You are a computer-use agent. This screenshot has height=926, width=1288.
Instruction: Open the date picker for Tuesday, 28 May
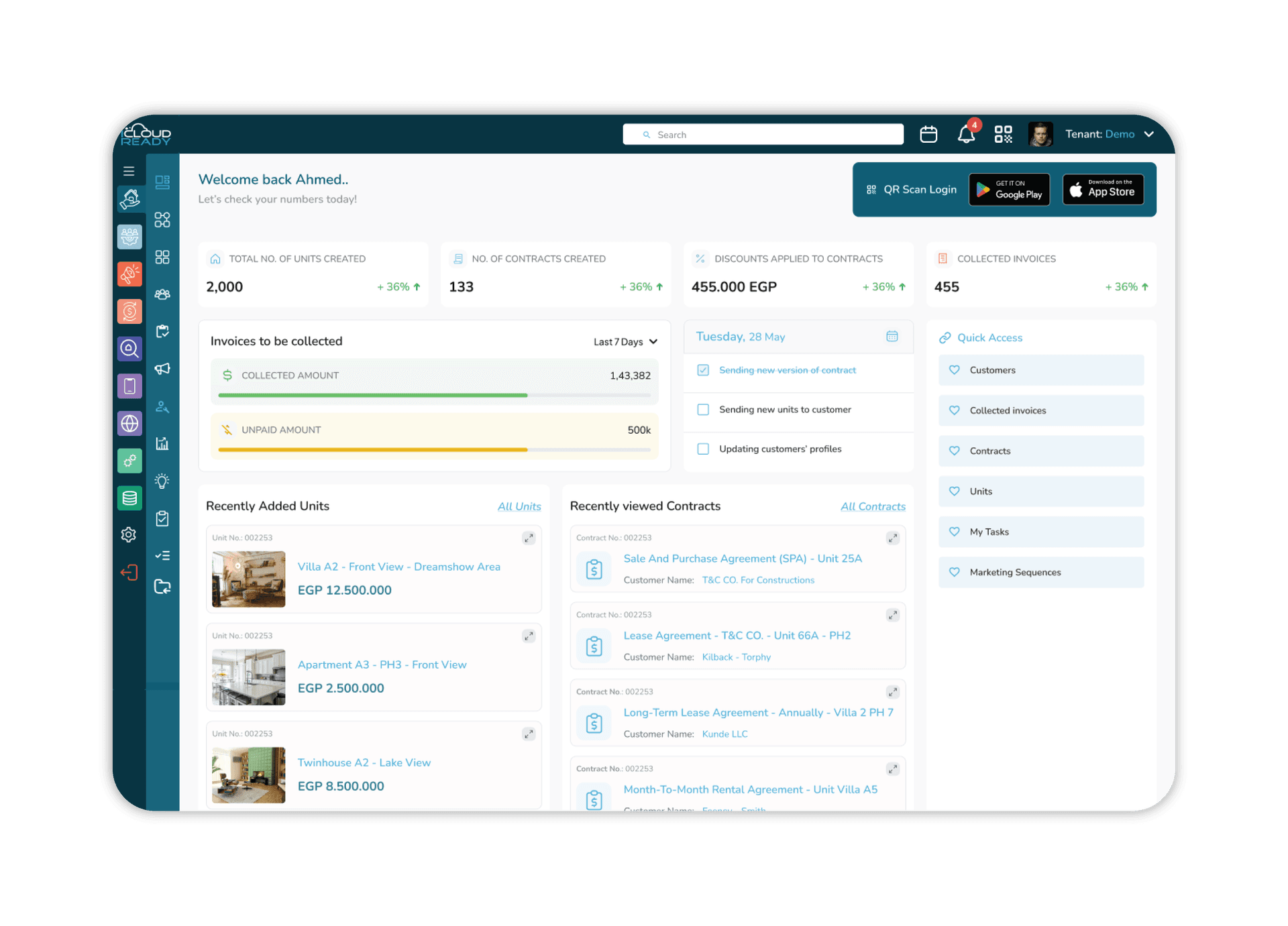(x=892, y=336)
